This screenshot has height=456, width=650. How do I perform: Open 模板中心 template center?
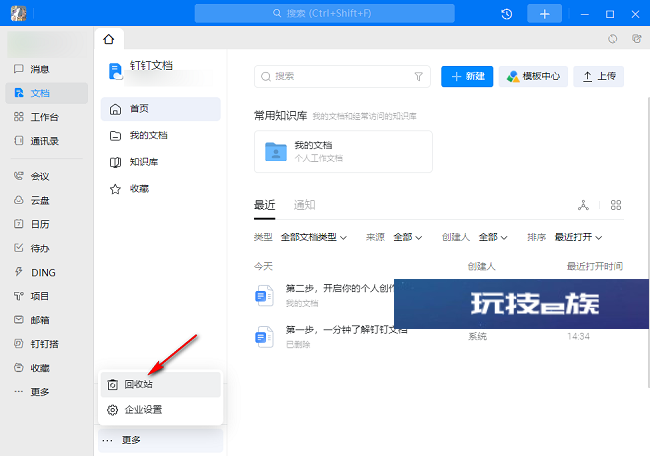pos(533,77)
